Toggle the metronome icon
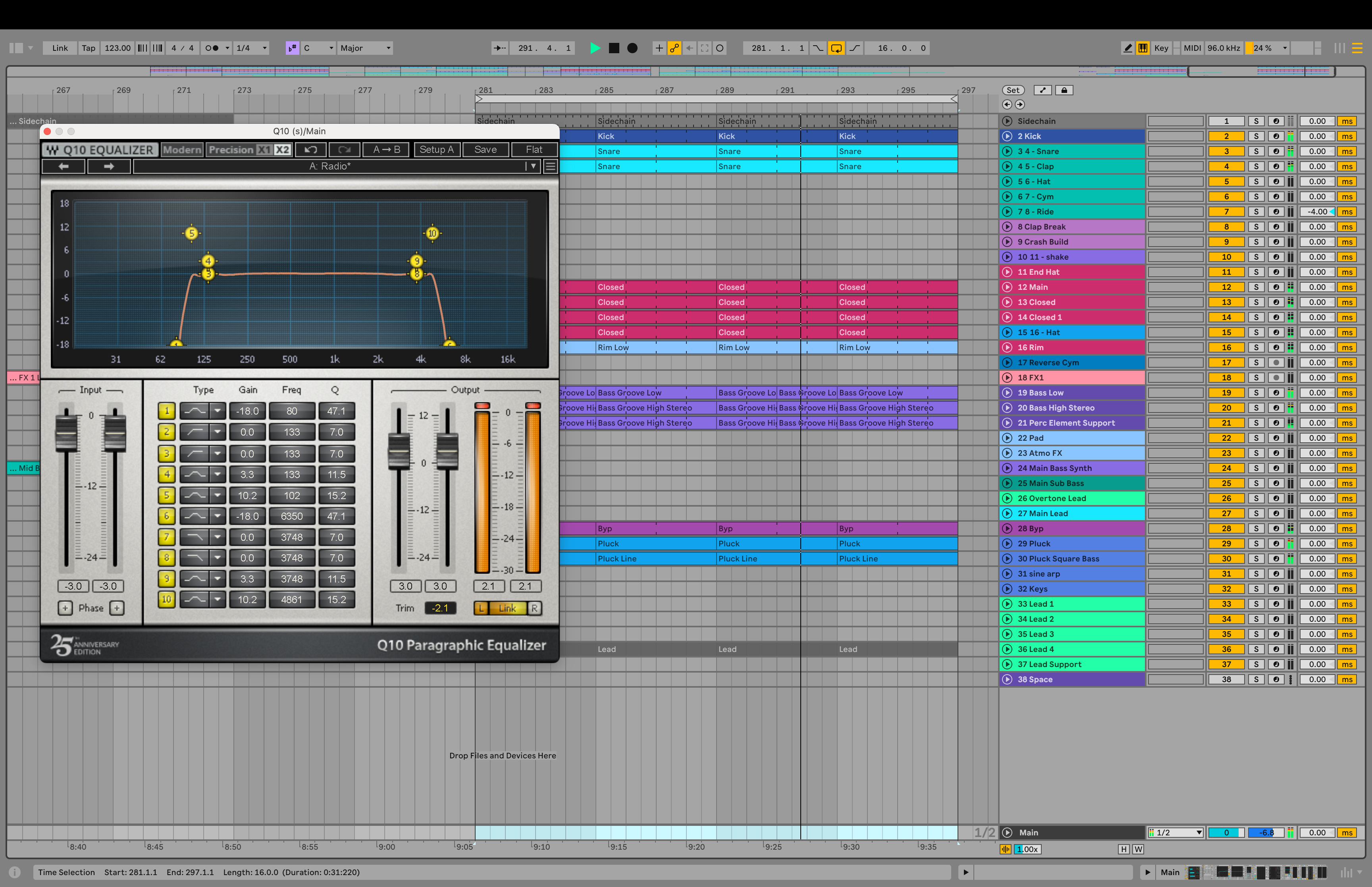Image resolution: width=1372 pixels, height=887 pixels. (212, 48)
